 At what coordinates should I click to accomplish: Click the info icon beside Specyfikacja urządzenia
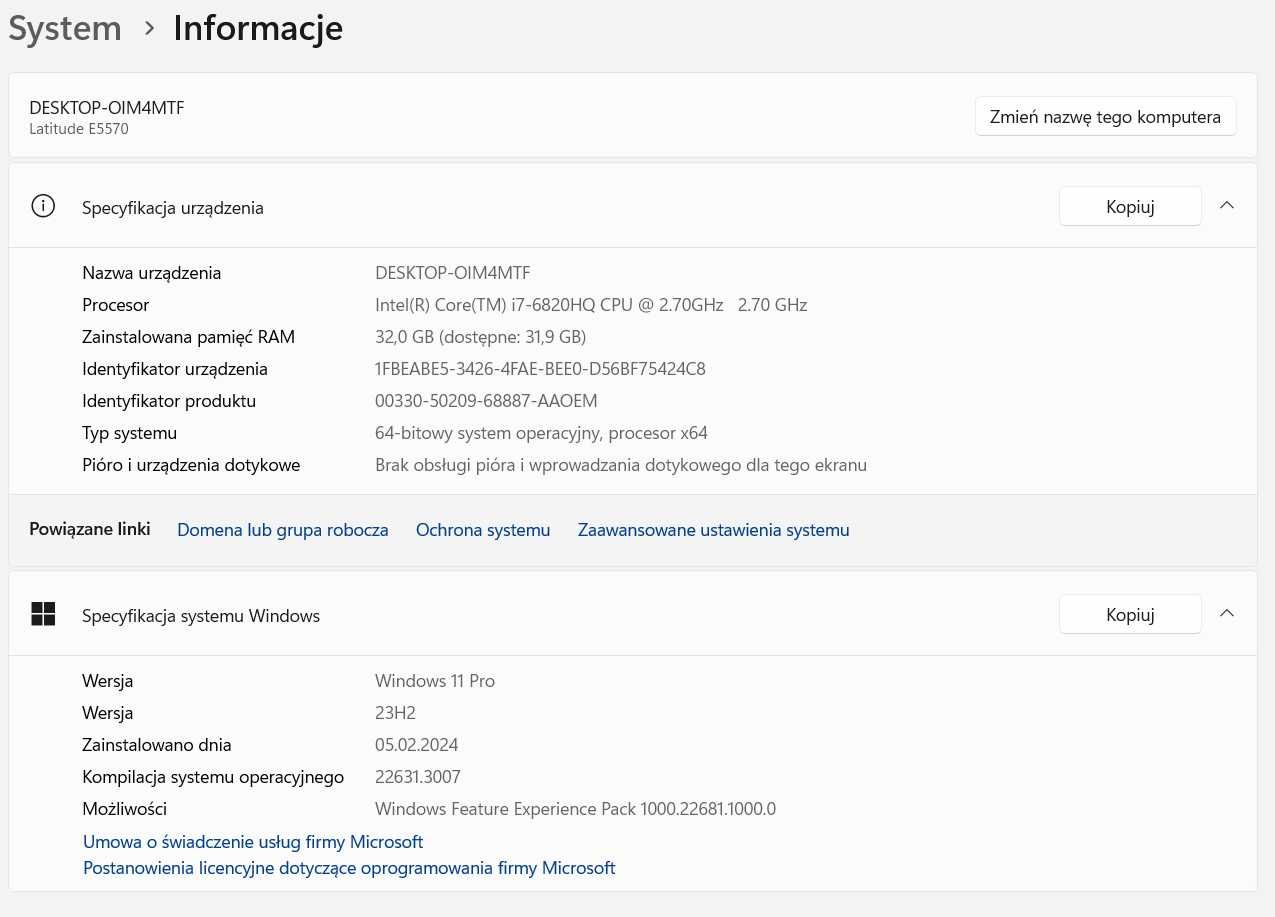(x=43, y=207)
